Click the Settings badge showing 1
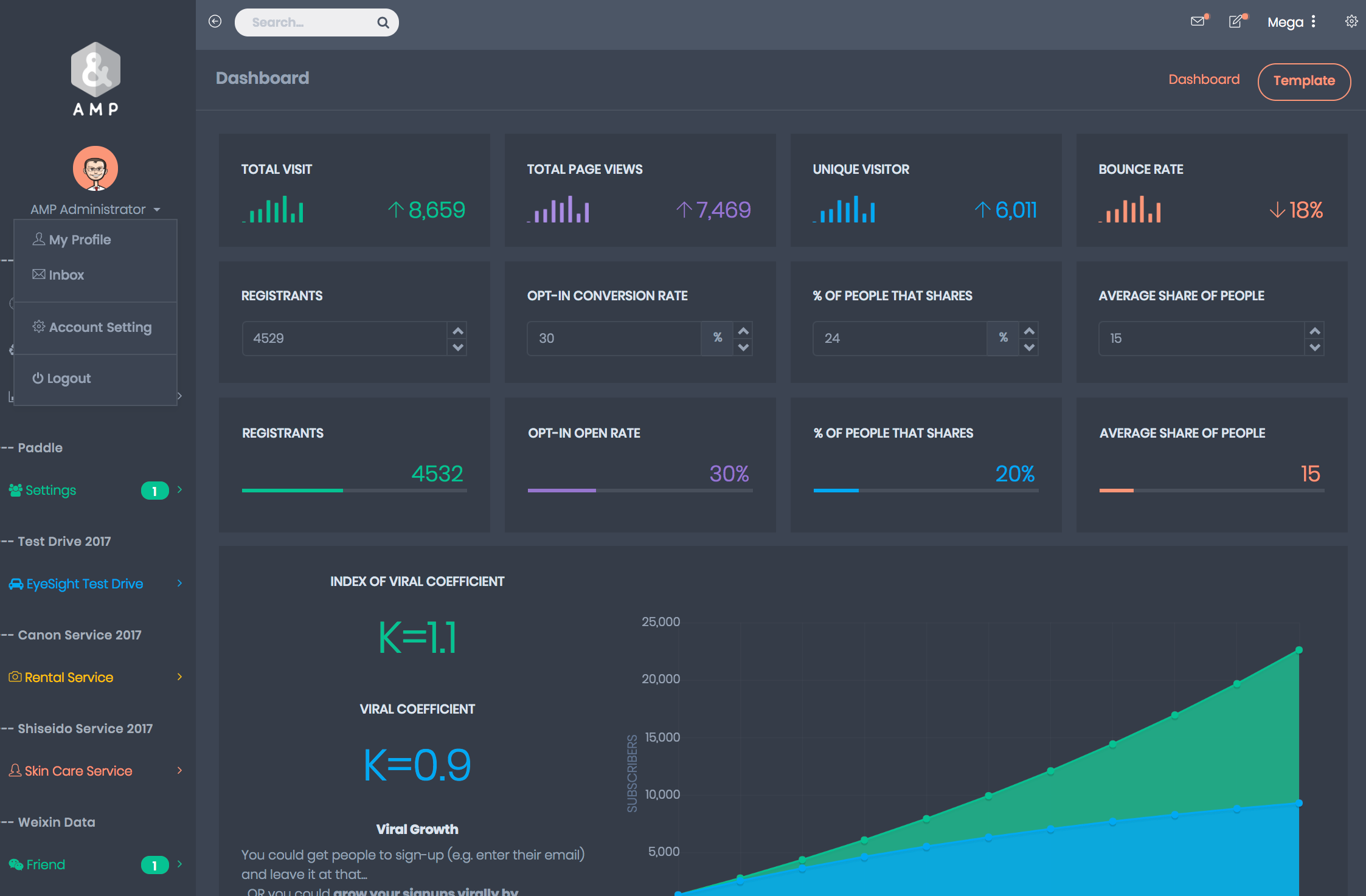Viewport: 1366px width, 896px height. click(x=154, y=491)
